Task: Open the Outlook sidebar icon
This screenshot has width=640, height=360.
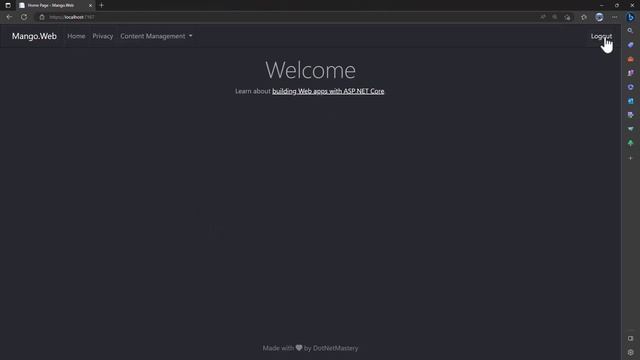Action: click(631, 101)
